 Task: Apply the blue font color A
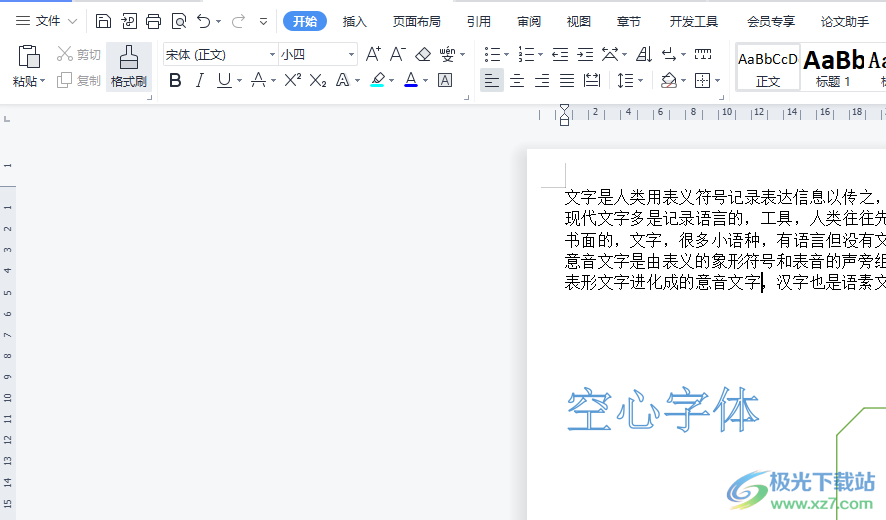(411, 80)
